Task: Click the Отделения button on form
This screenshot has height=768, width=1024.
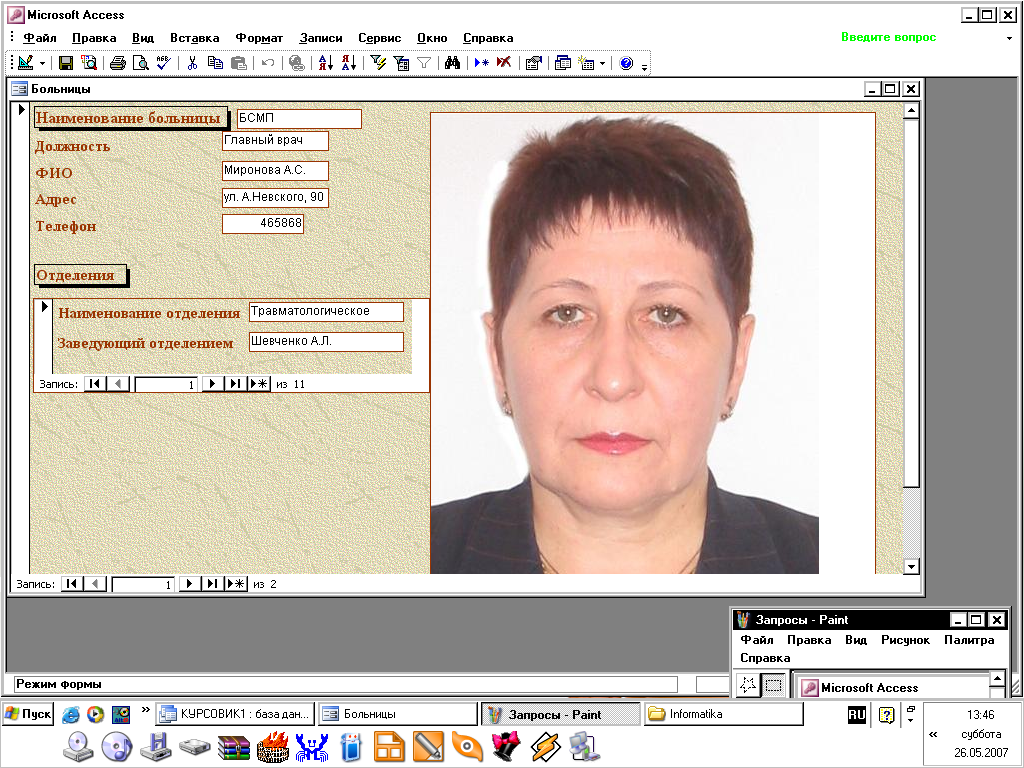Action: click(x=75, y=275)
